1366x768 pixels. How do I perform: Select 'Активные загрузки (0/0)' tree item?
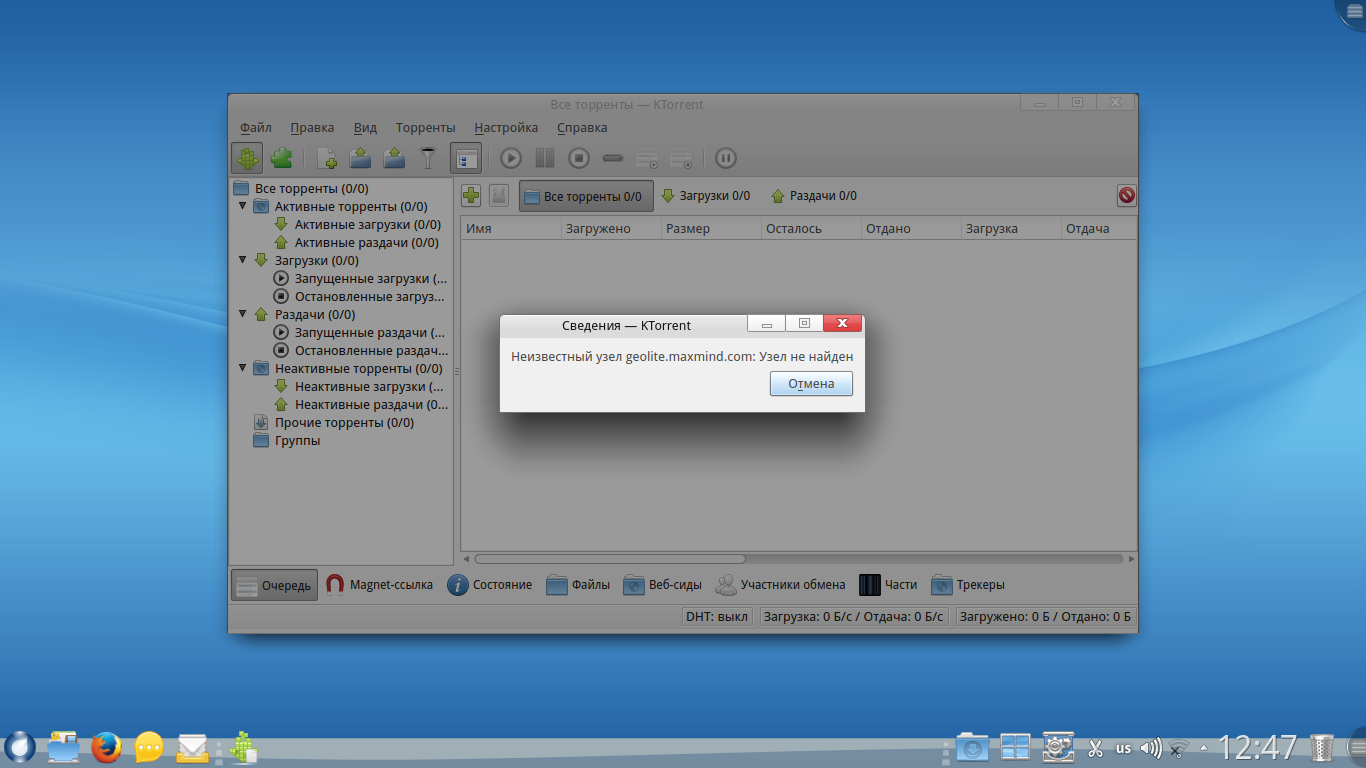[367, 225]
